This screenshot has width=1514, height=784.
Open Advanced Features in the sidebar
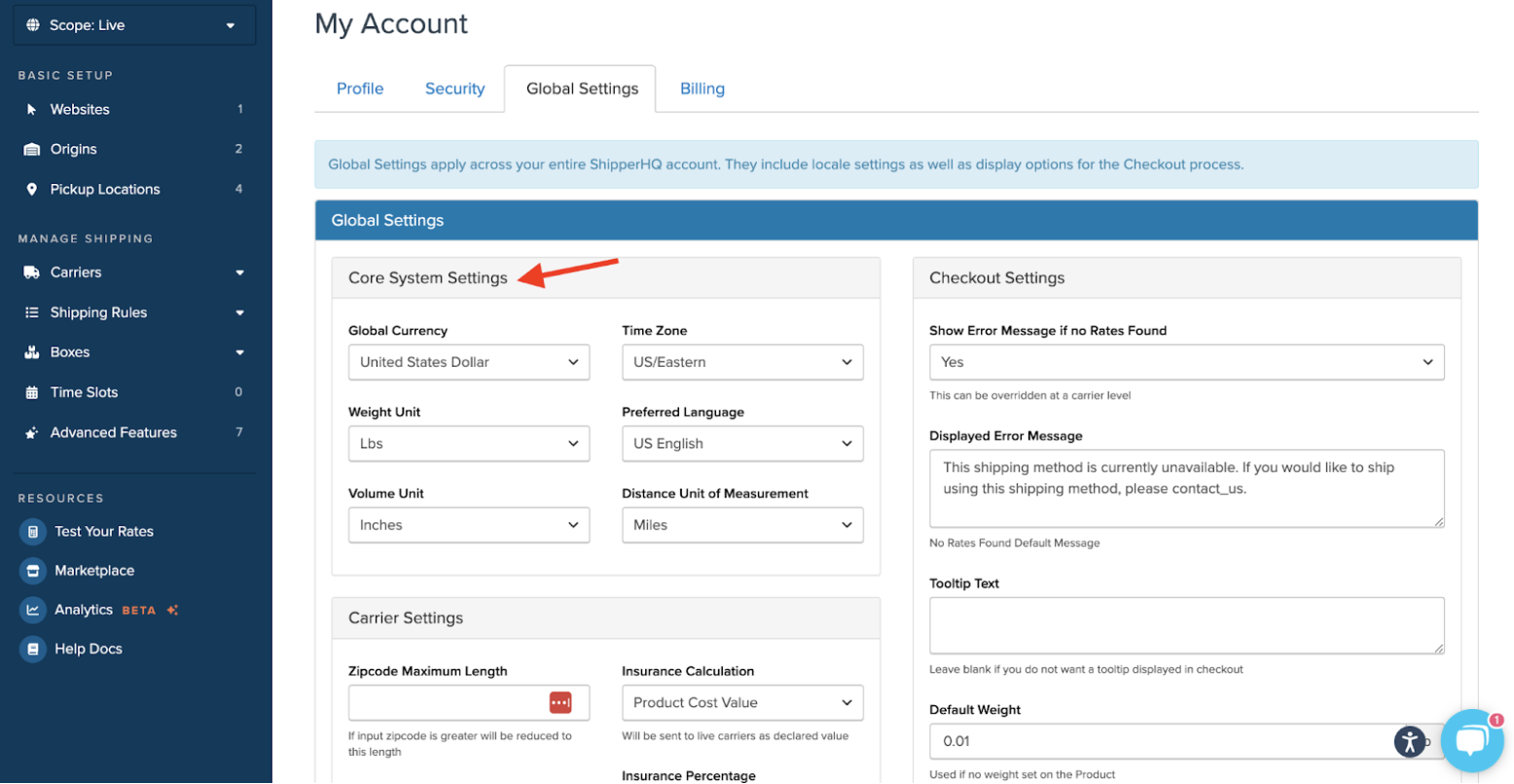tap(113, 433)
